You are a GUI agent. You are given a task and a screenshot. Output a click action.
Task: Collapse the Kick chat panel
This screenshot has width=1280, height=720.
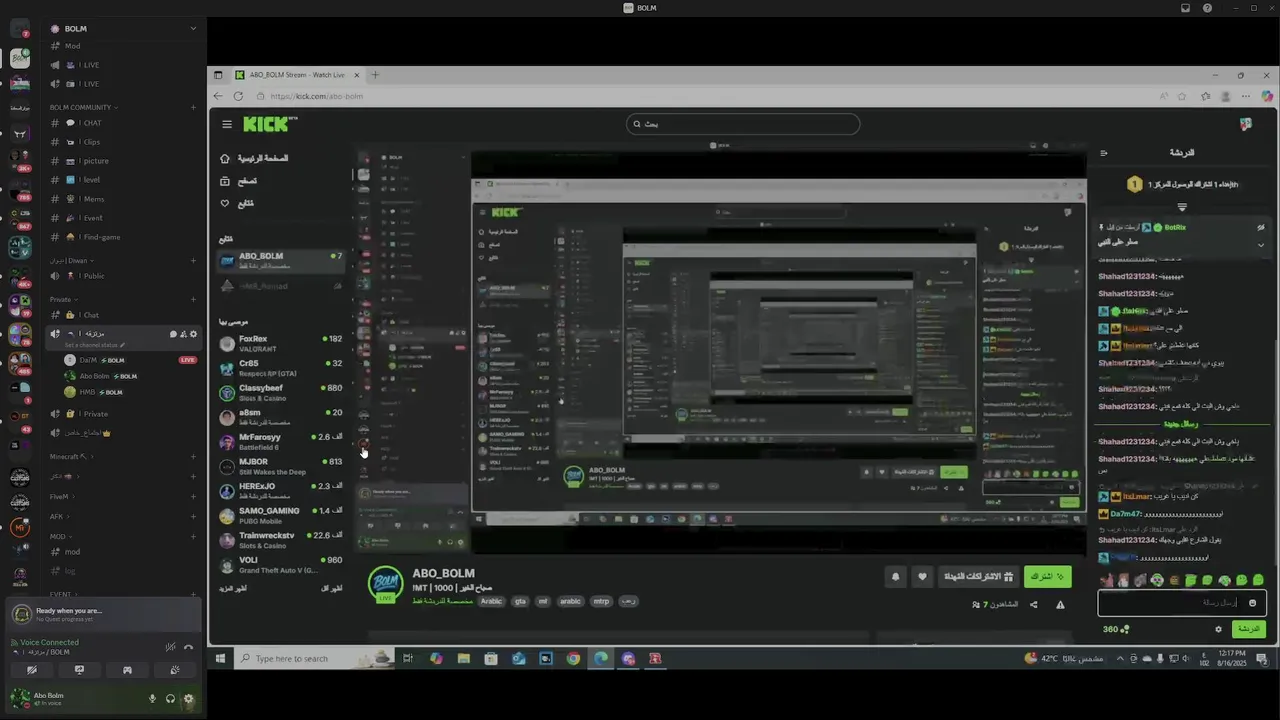(1104, 153)
